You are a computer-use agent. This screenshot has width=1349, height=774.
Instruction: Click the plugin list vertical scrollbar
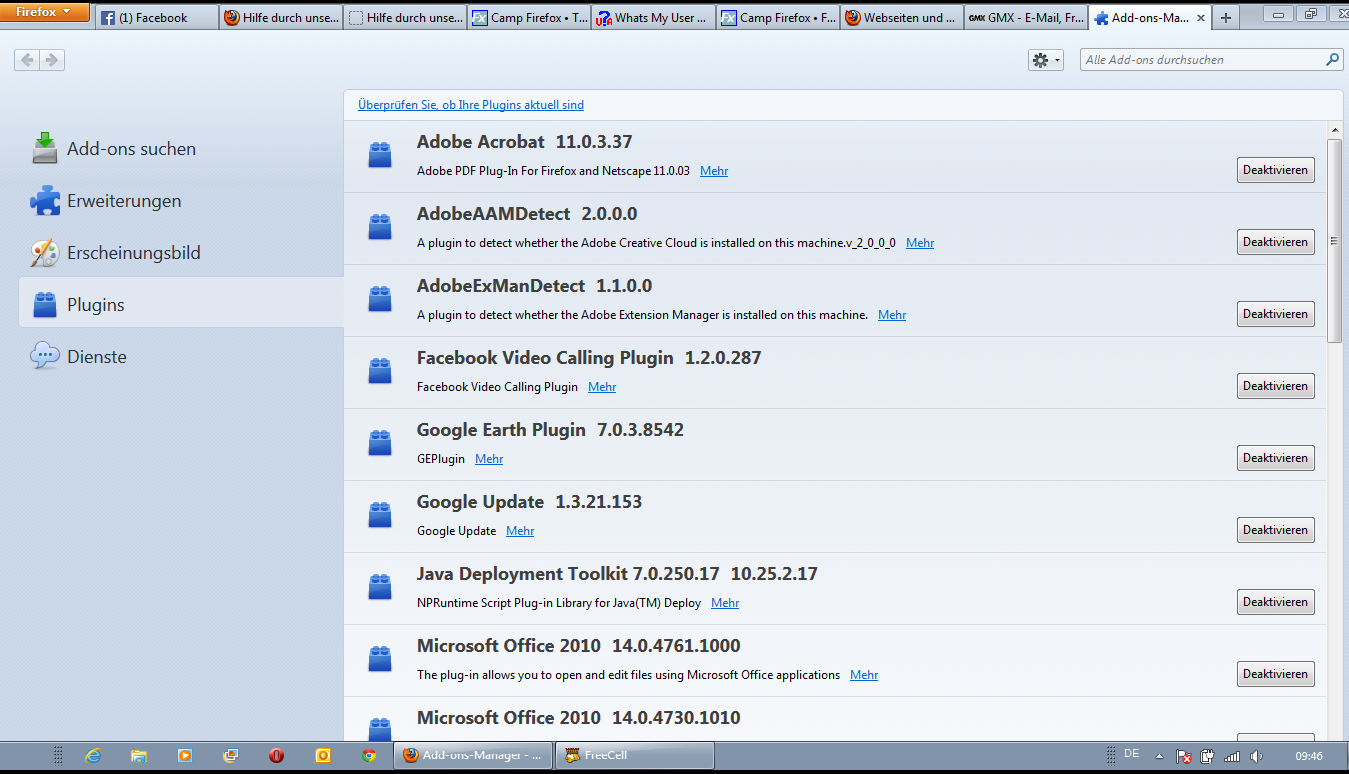point(1334,240)
